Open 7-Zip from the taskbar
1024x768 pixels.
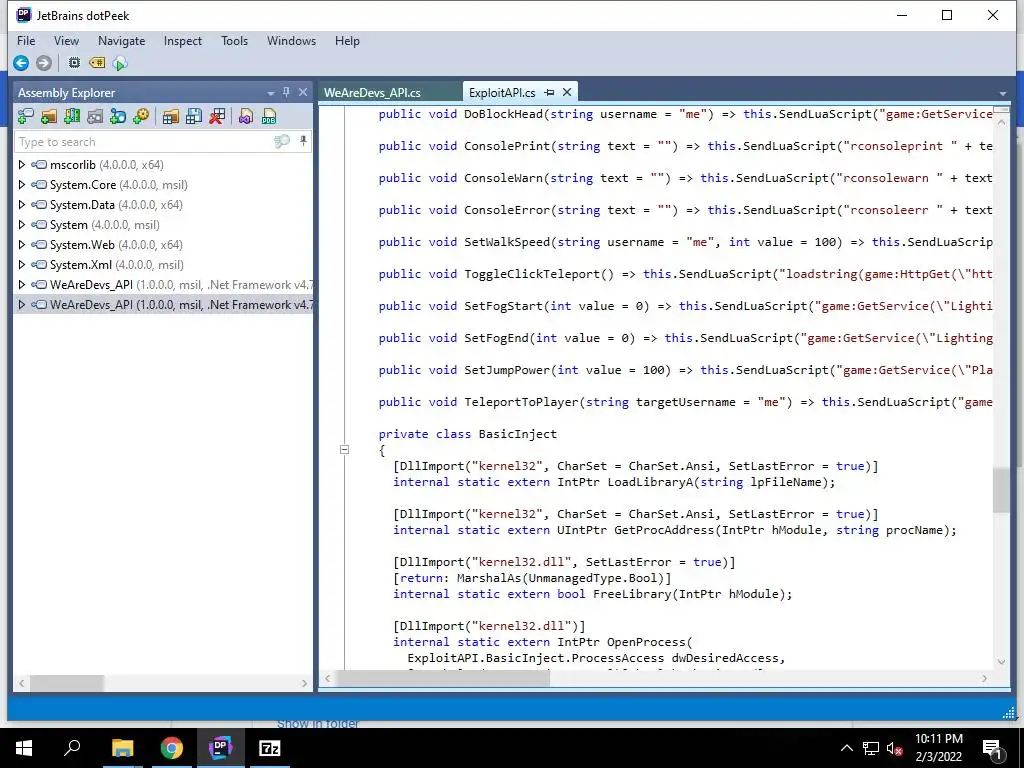[x=270, y=748]
